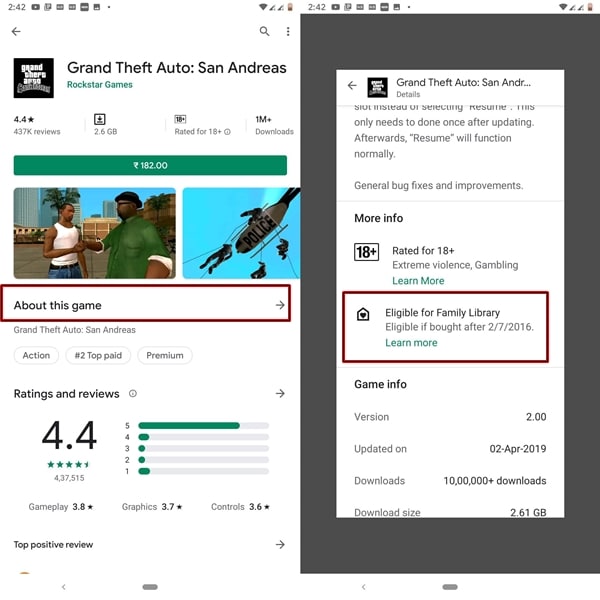Tap the info icon beside Rated for 18+

[227, 132]
